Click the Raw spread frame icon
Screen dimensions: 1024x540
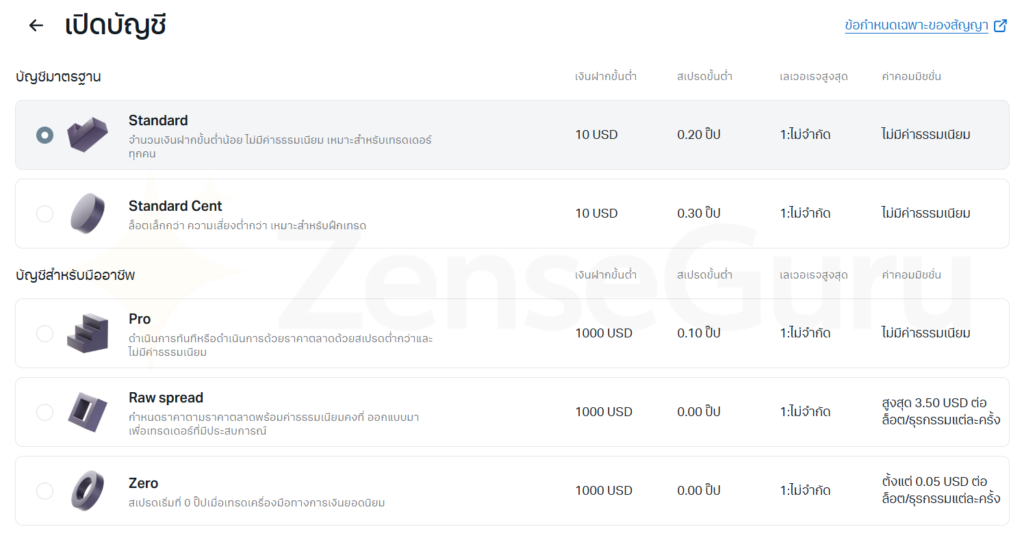88,412
